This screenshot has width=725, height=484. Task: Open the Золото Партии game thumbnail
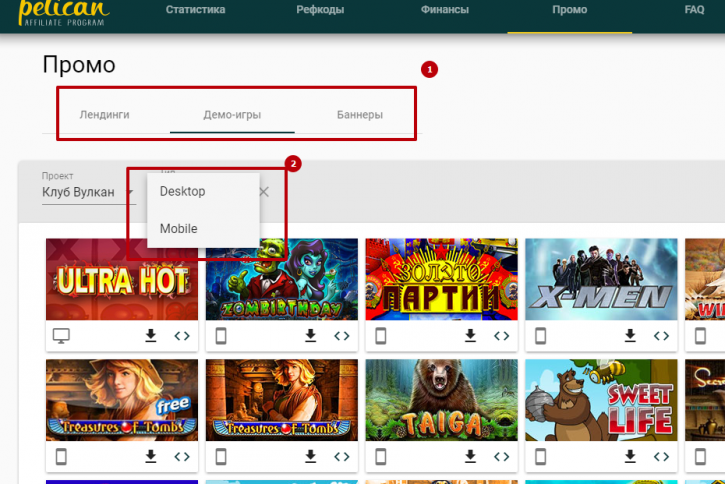click(442, 279)
